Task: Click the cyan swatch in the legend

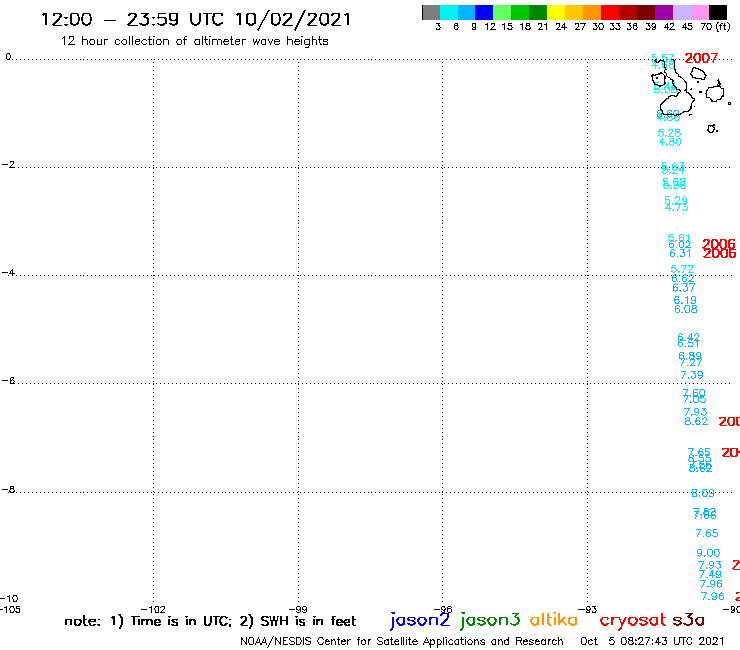Action: click(449, 12)
